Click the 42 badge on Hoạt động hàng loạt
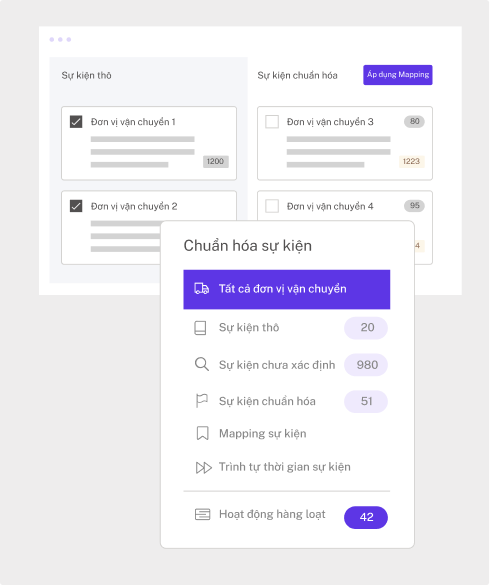The image size is (490, 585). tap(366, 517)
